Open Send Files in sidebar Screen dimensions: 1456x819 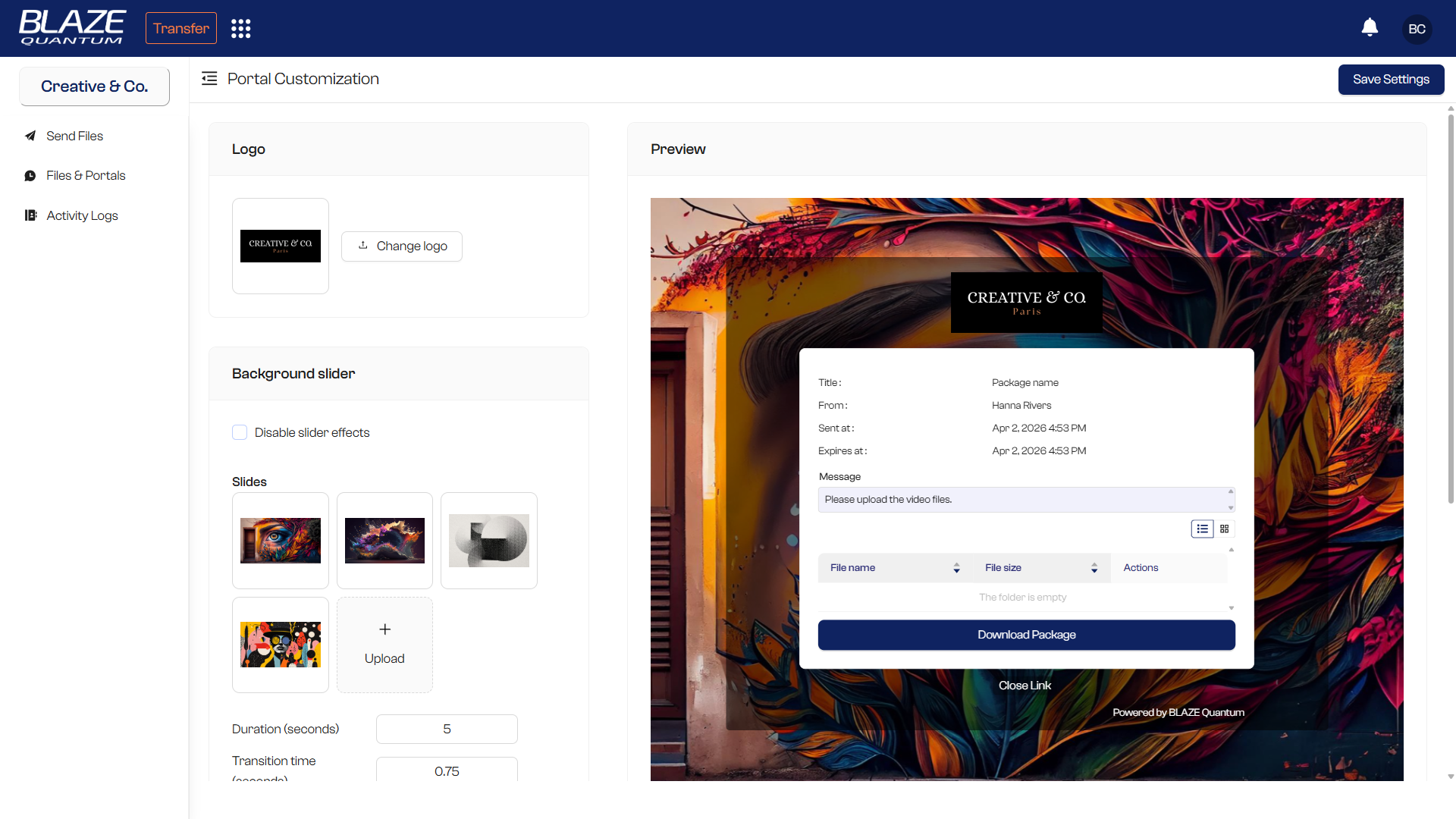[74, 136]
